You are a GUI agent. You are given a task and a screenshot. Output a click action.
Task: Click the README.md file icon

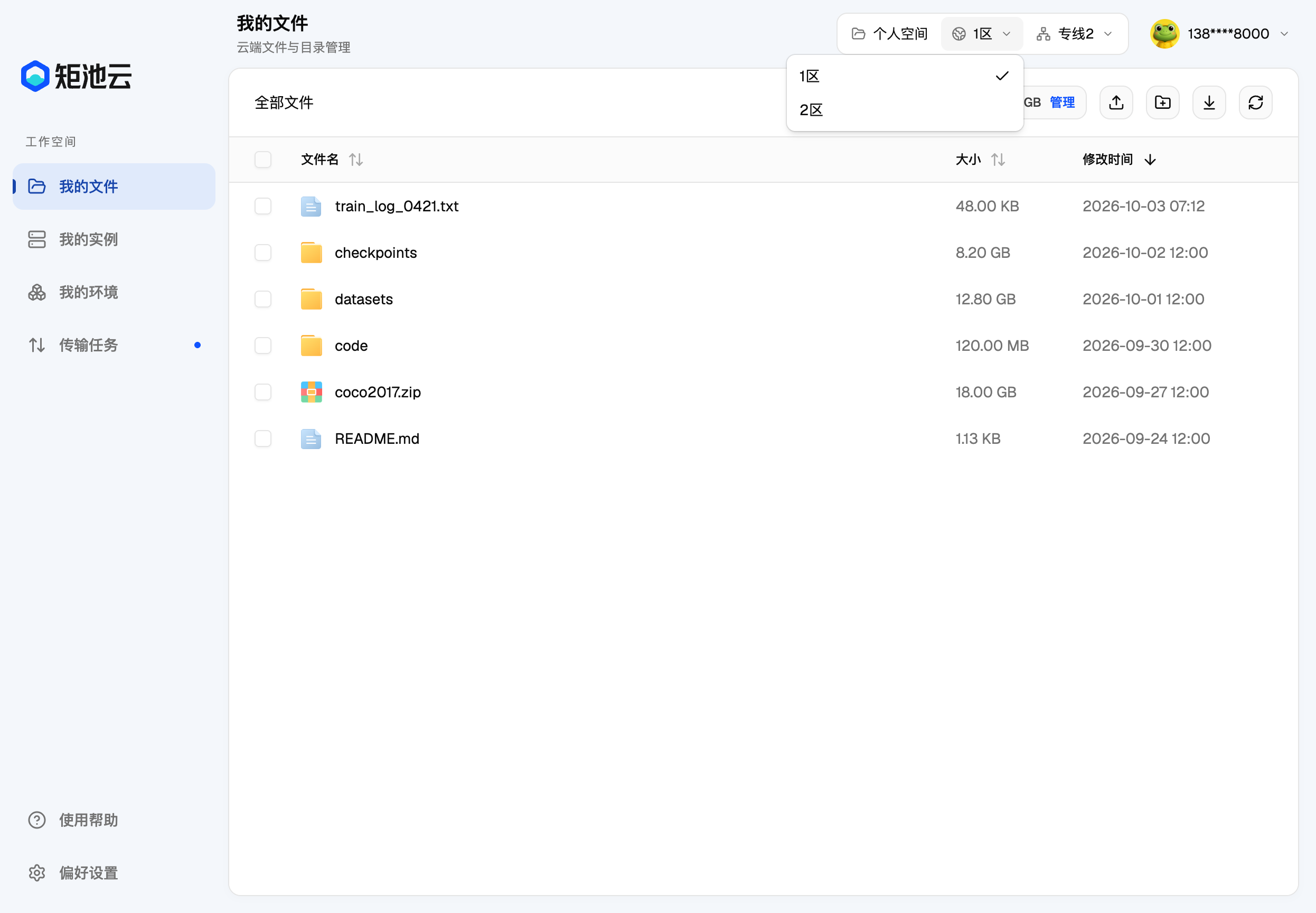coord(311,439)
